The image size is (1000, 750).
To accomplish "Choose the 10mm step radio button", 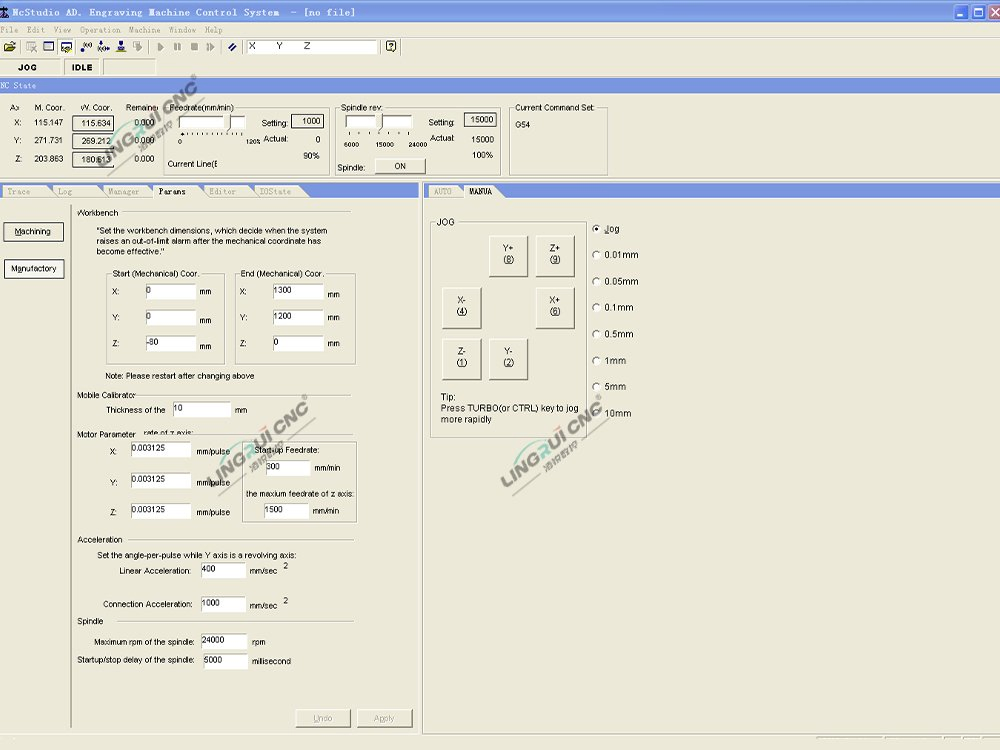I will [597, 413].
